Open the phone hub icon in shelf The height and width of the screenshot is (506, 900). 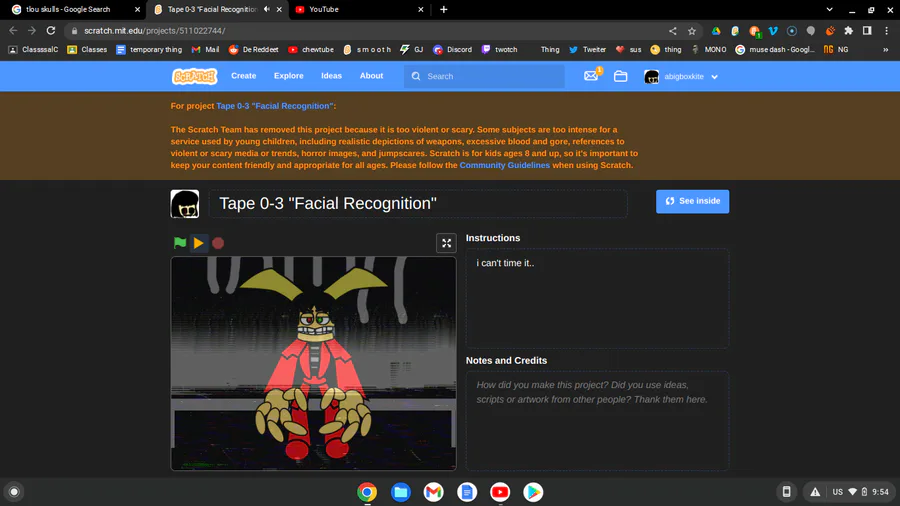pos(786,492)
